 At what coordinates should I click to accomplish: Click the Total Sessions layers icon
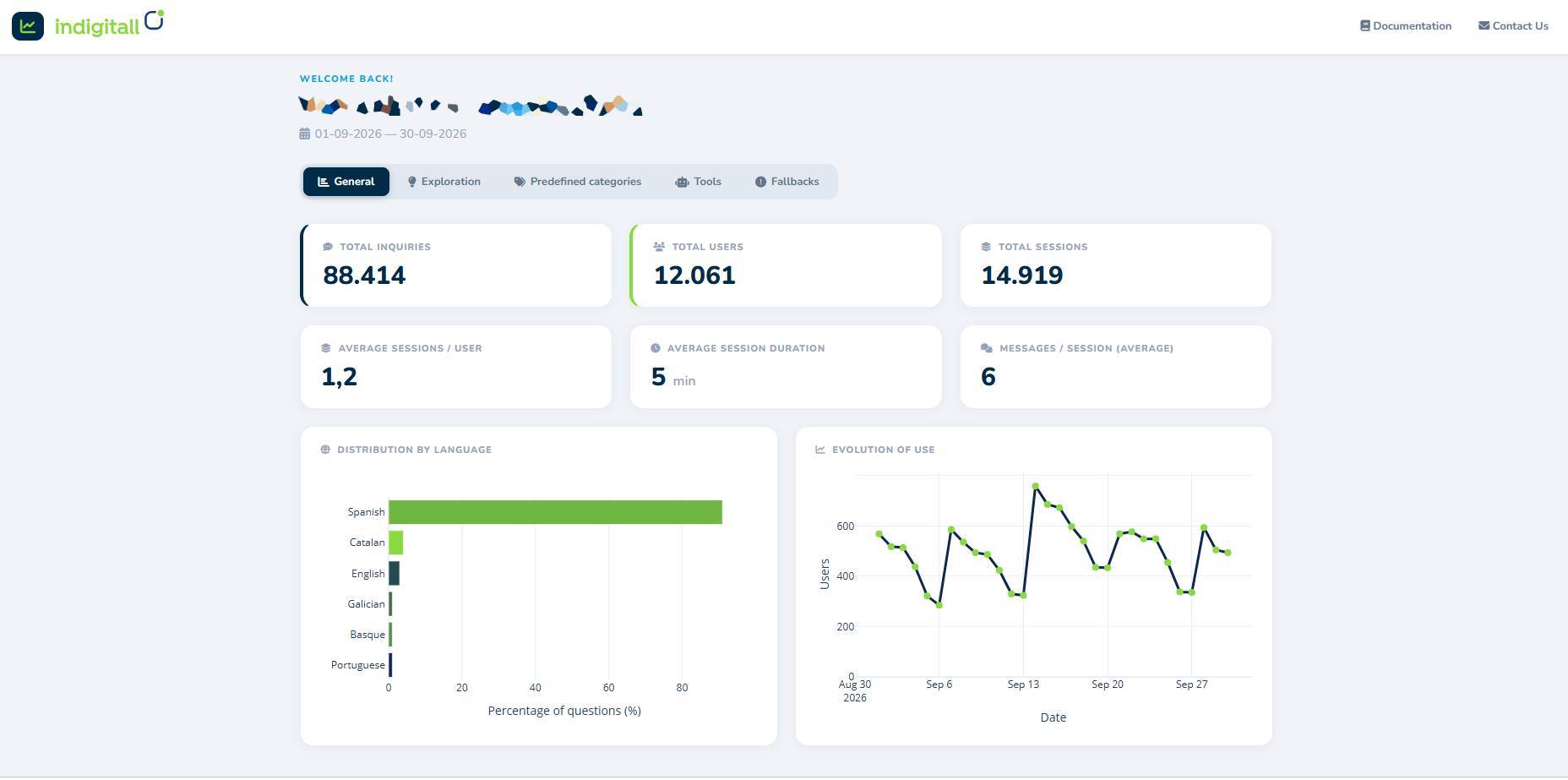click(x=986, y=247)
